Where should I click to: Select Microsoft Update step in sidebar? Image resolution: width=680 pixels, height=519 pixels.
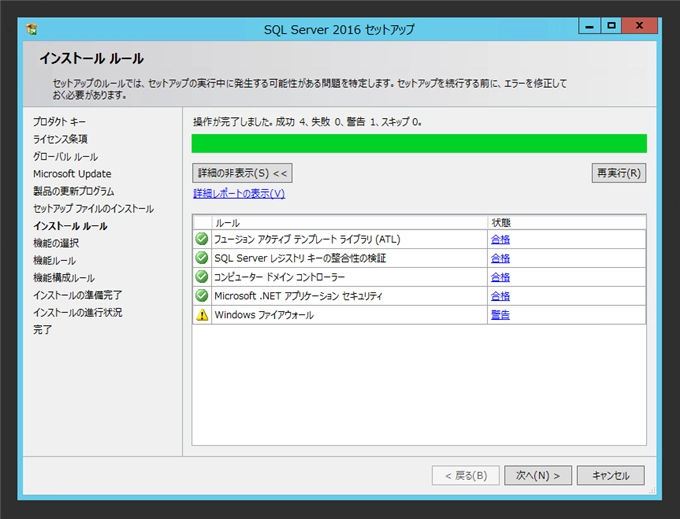pyautogui.click(x=72, y=174)
